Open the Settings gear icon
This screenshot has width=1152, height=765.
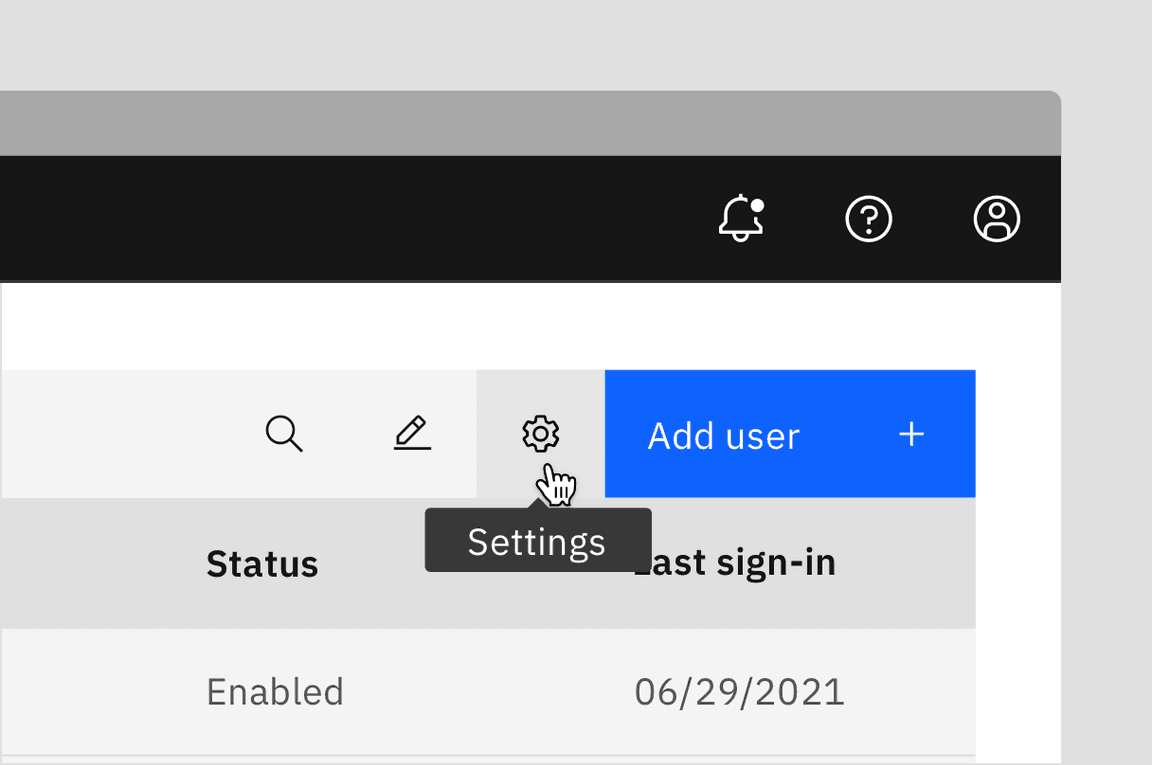(540, 434)
